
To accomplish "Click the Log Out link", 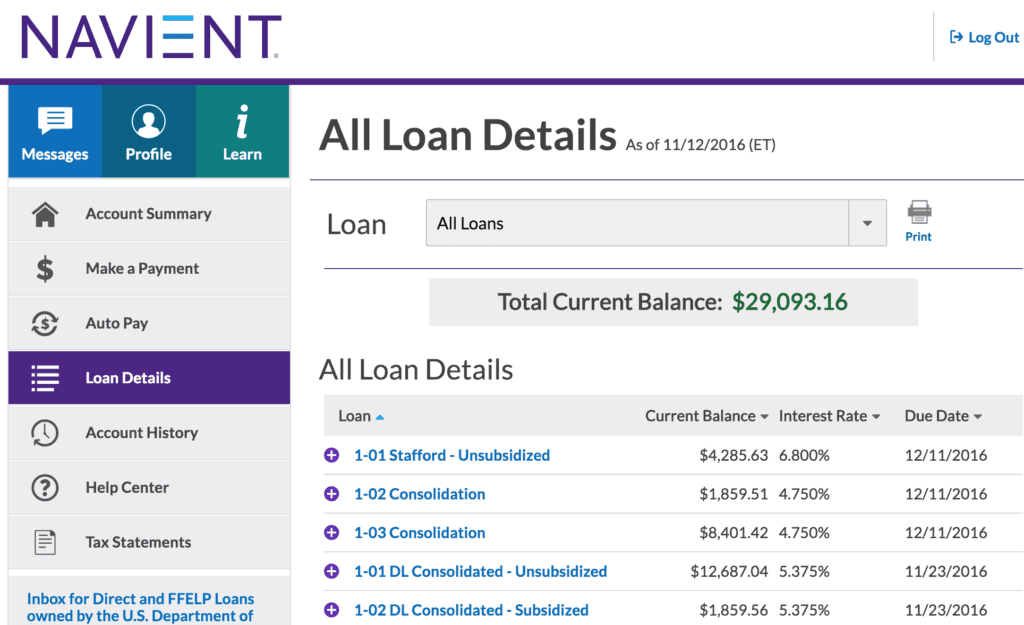I will coord(984,37).
